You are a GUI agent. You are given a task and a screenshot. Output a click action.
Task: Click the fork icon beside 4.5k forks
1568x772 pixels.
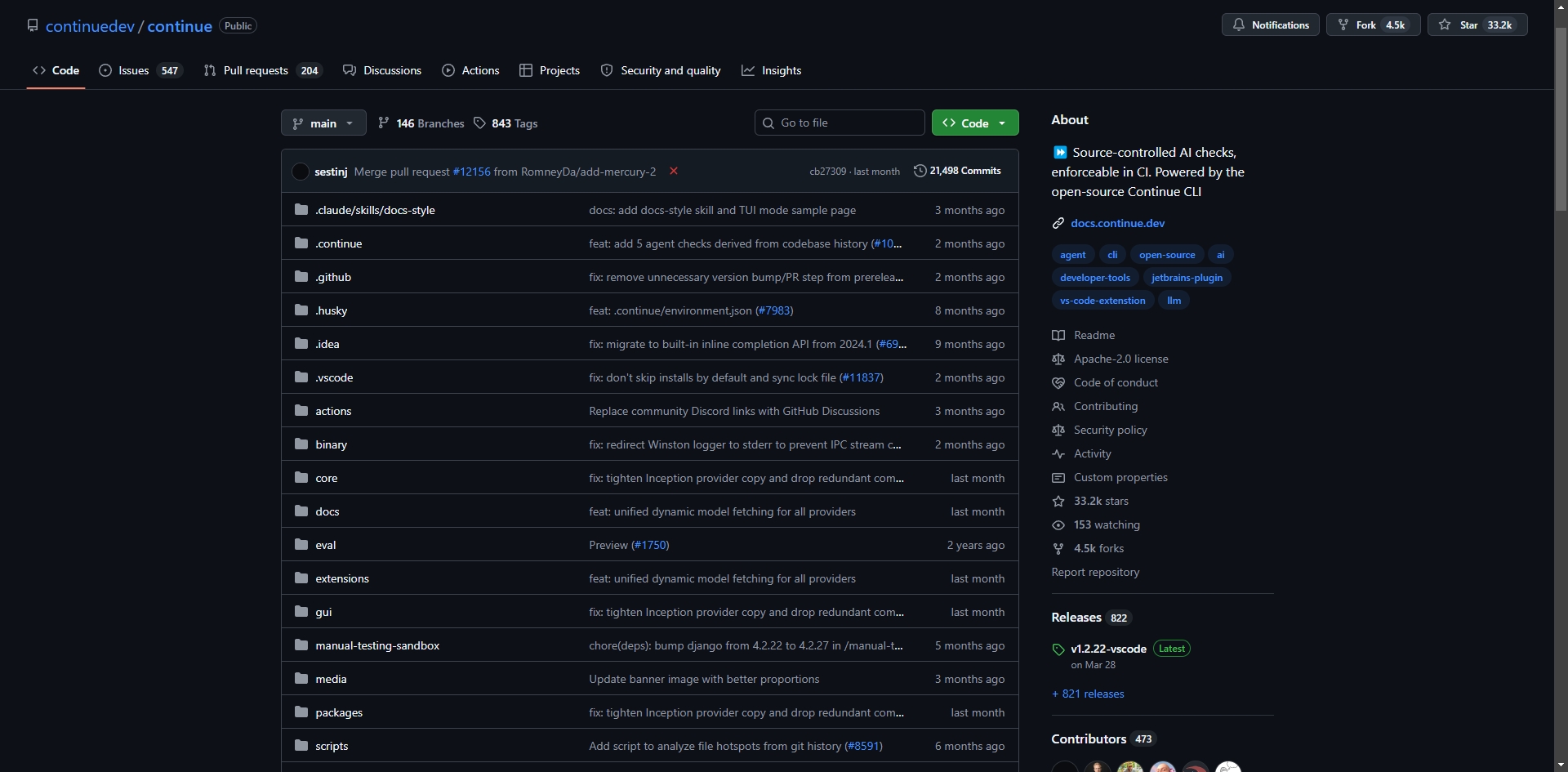point(1058,548)
